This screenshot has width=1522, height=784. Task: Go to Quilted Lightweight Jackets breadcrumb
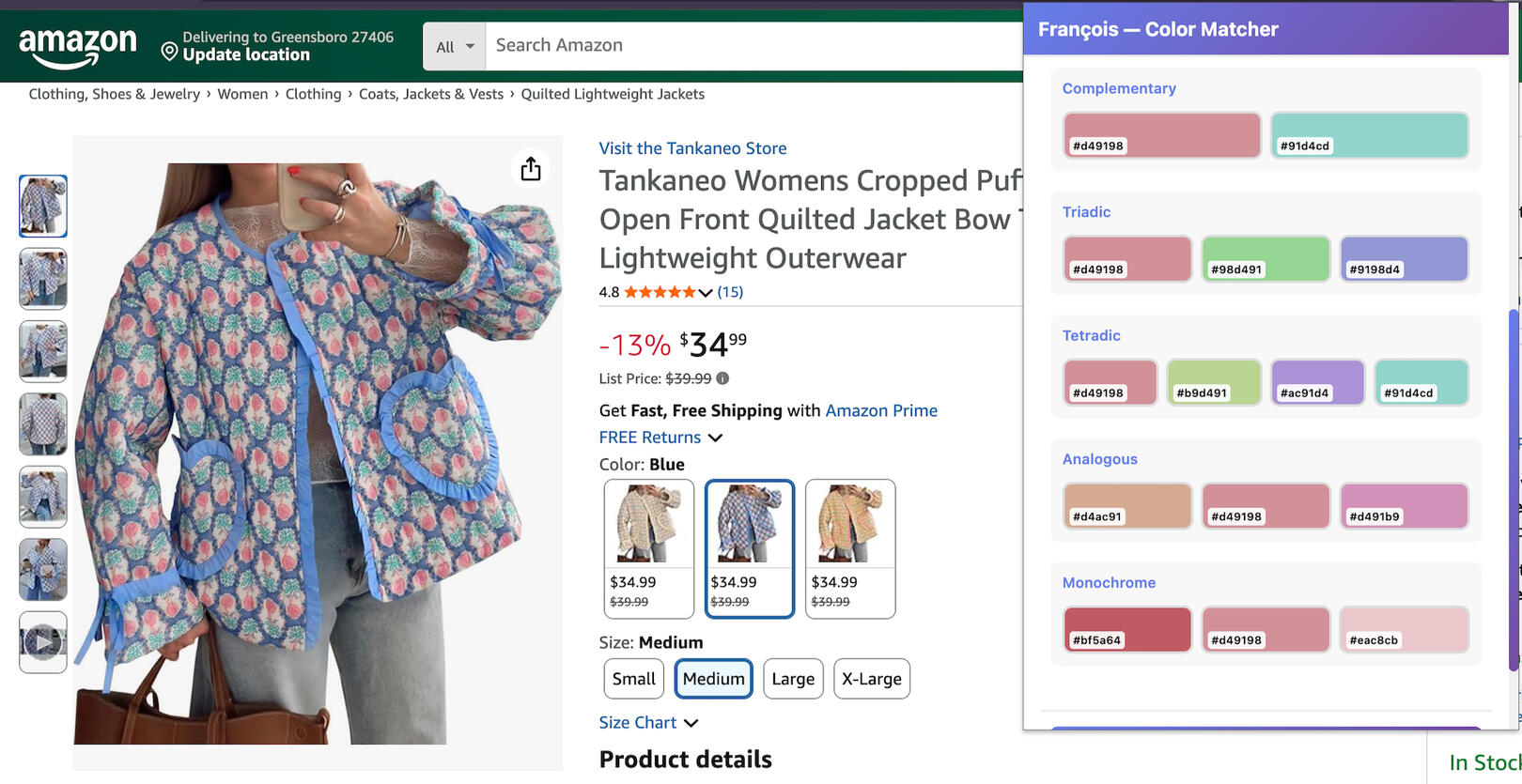[x=613, y=94]
